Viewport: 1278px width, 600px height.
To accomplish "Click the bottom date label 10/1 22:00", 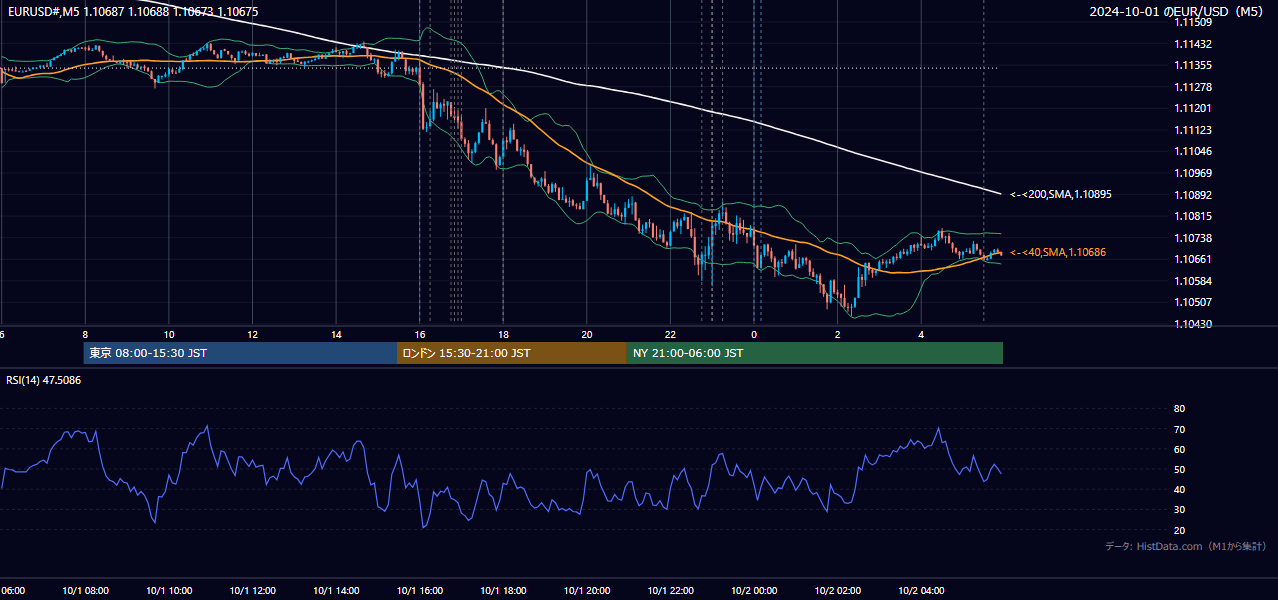I will tap(671, 591).
